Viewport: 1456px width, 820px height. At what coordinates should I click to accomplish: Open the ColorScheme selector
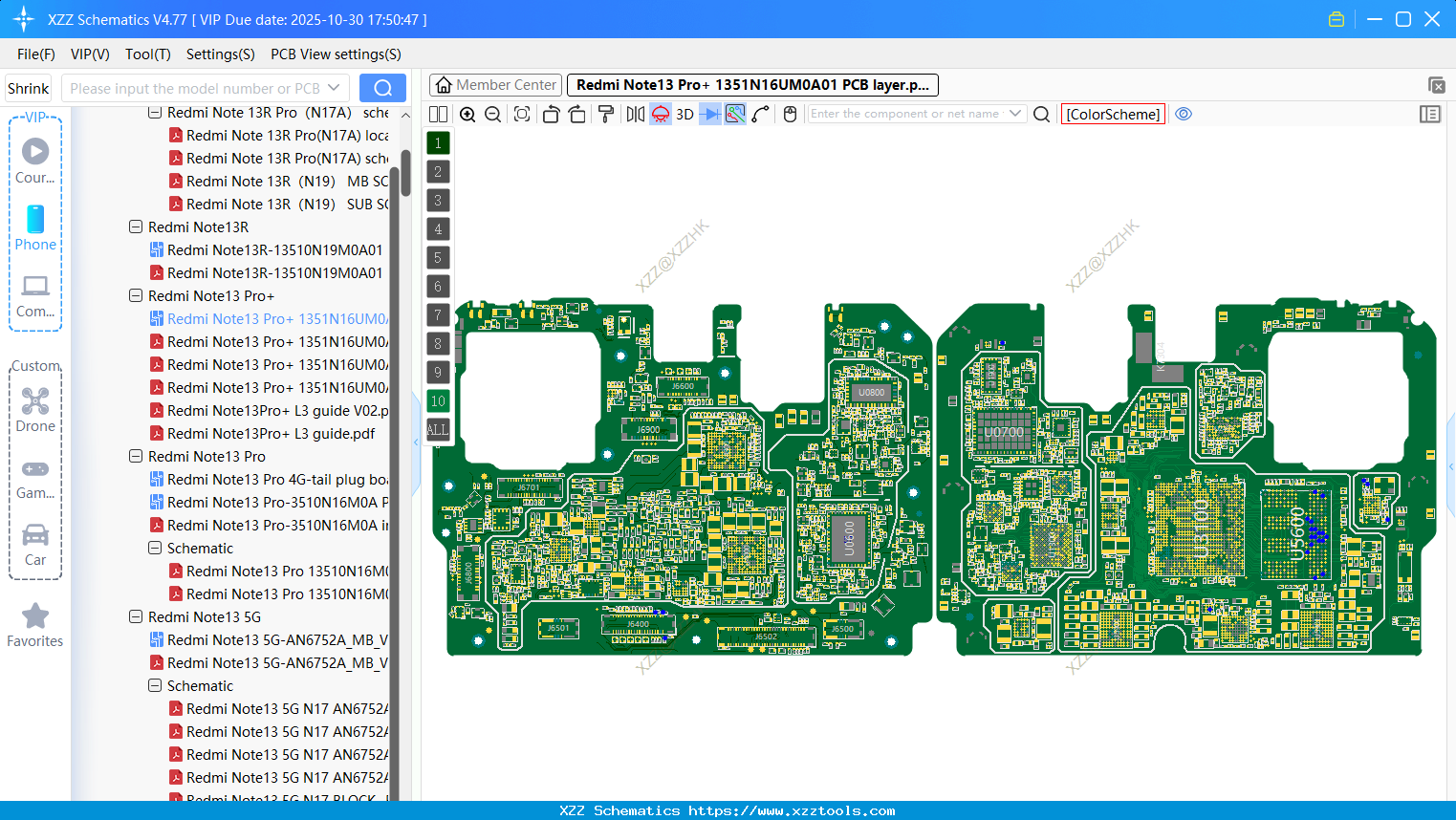coord(1112,114)
